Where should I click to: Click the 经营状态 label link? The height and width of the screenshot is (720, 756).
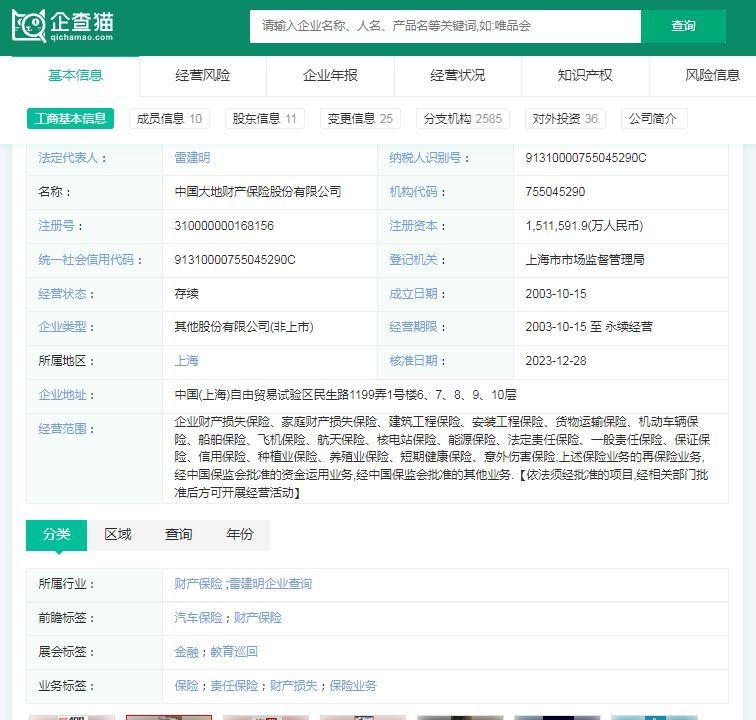(x=62, y=294)
